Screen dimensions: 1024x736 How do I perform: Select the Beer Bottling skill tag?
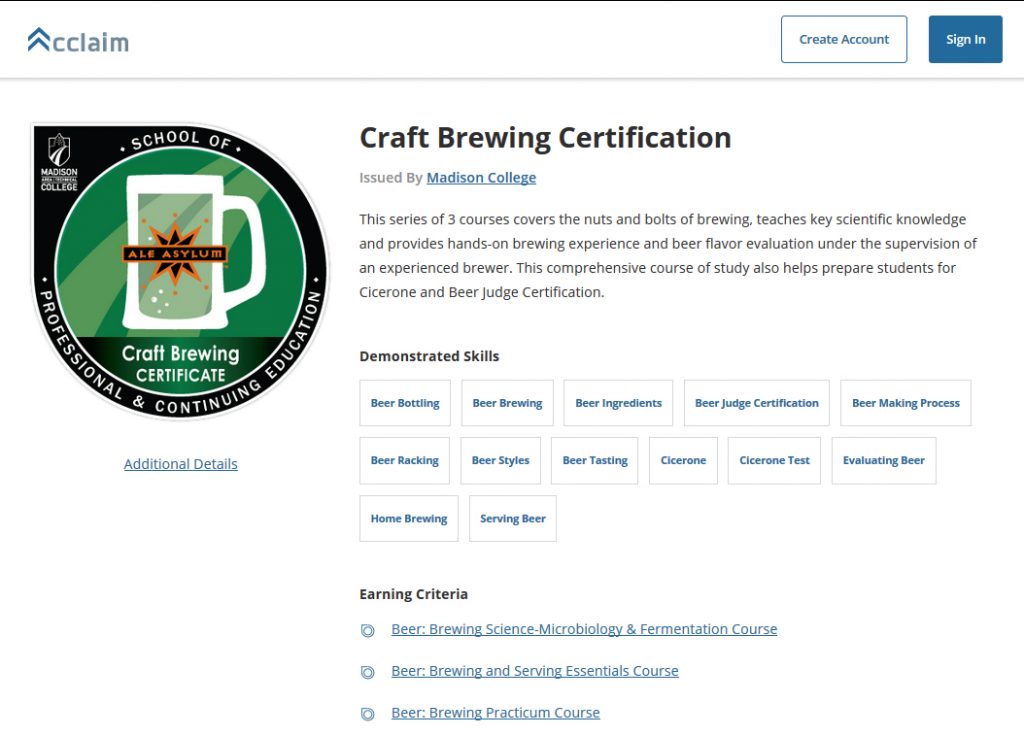pos(404,402)
